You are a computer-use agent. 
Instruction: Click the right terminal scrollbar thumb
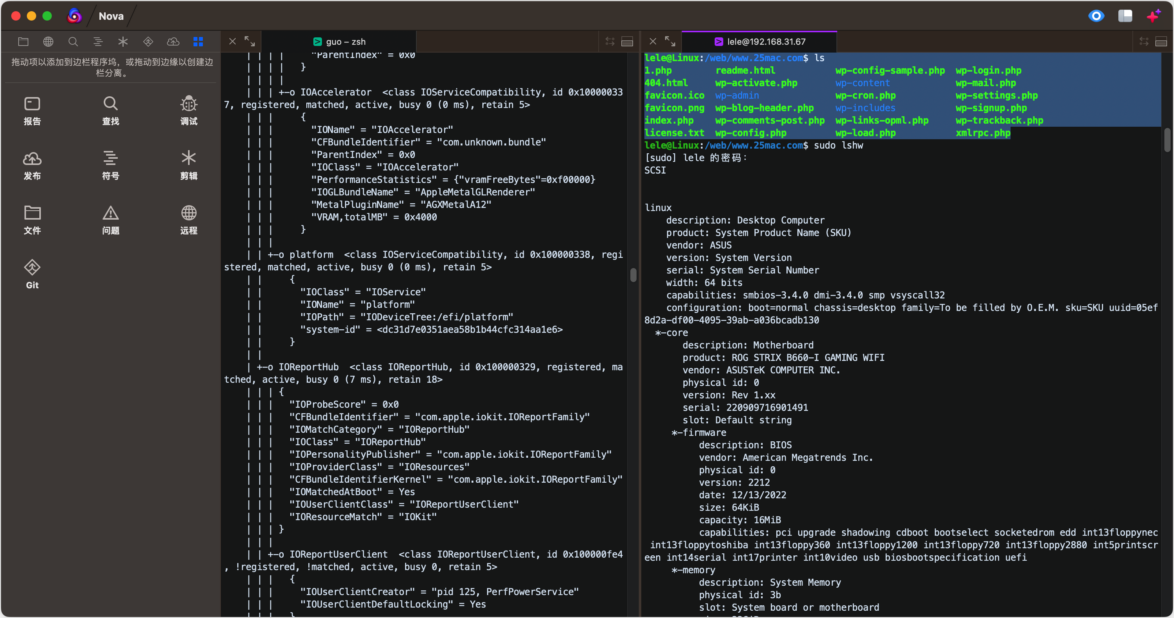tap(1167, 140)
